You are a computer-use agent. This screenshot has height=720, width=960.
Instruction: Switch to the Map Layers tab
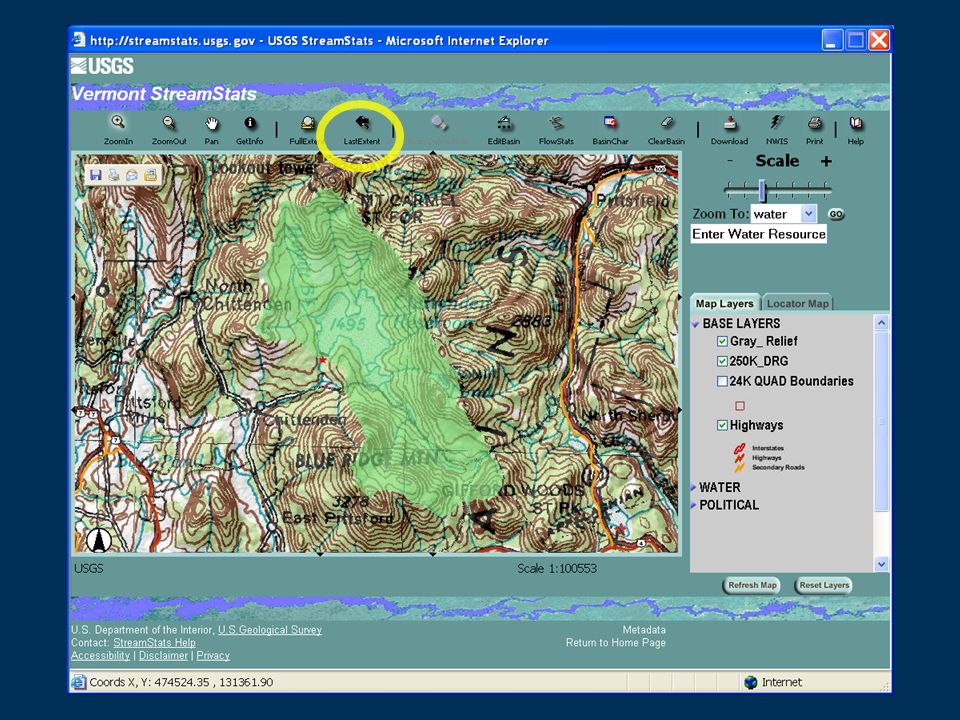tap(724, 303)
